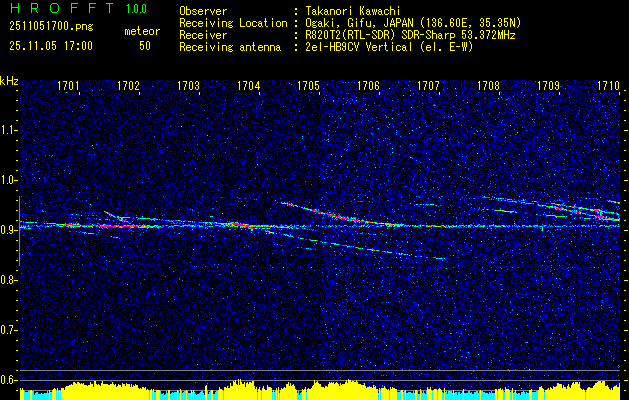The height and width of the screenshot is (400, 629).
Task: Click the meteor label
Action: [142, 31]
